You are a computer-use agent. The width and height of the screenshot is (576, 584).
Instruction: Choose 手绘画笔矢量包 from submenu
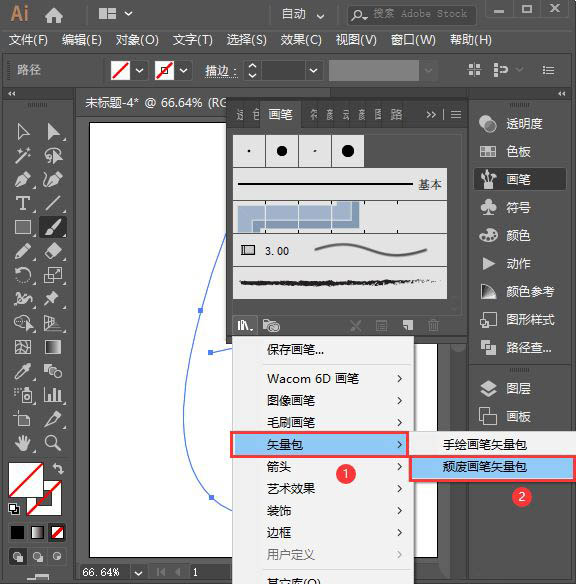(491, 445)
